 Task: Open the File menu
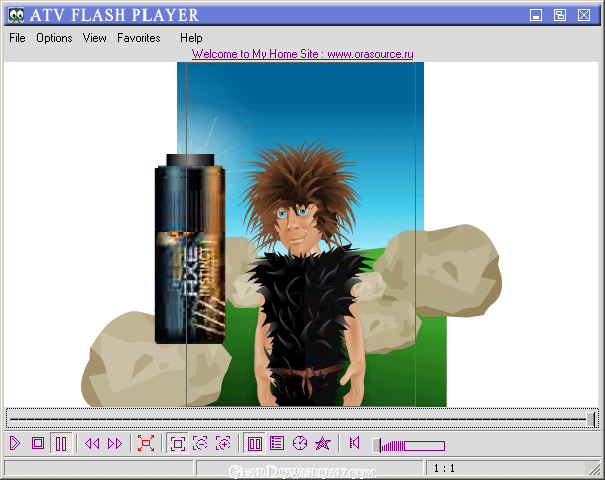(x=17, y=38)
